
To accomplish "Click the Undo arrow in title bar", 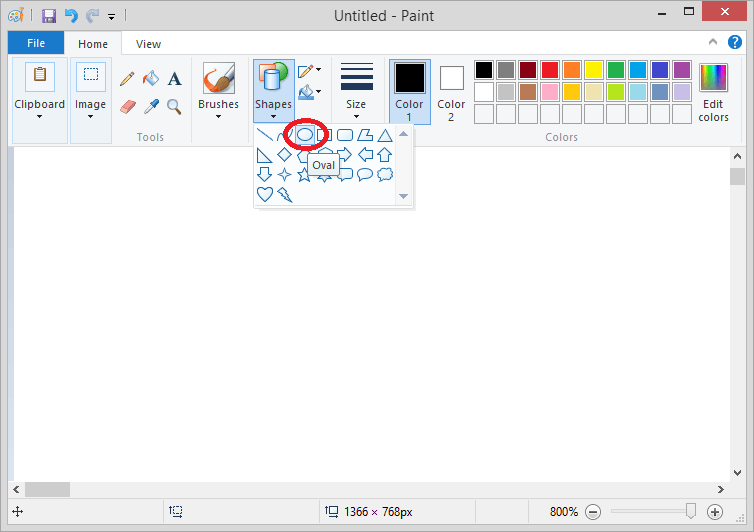I will (71, 16).
